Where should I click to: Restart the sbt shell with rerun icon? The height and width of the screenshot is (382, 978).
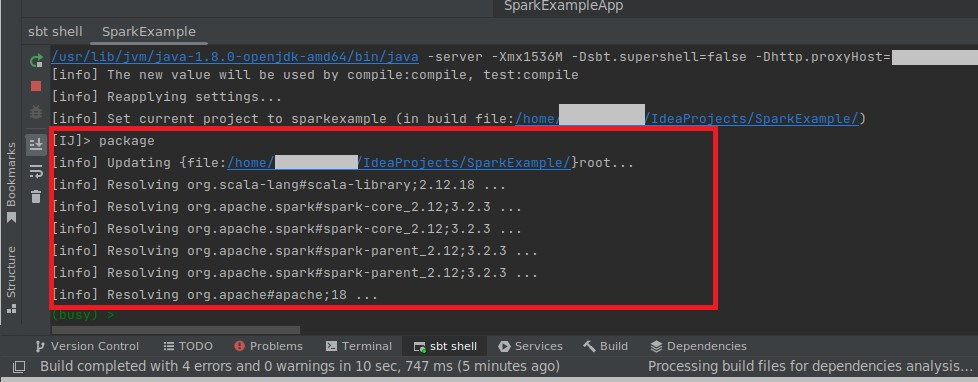click(x=36, y=61)
